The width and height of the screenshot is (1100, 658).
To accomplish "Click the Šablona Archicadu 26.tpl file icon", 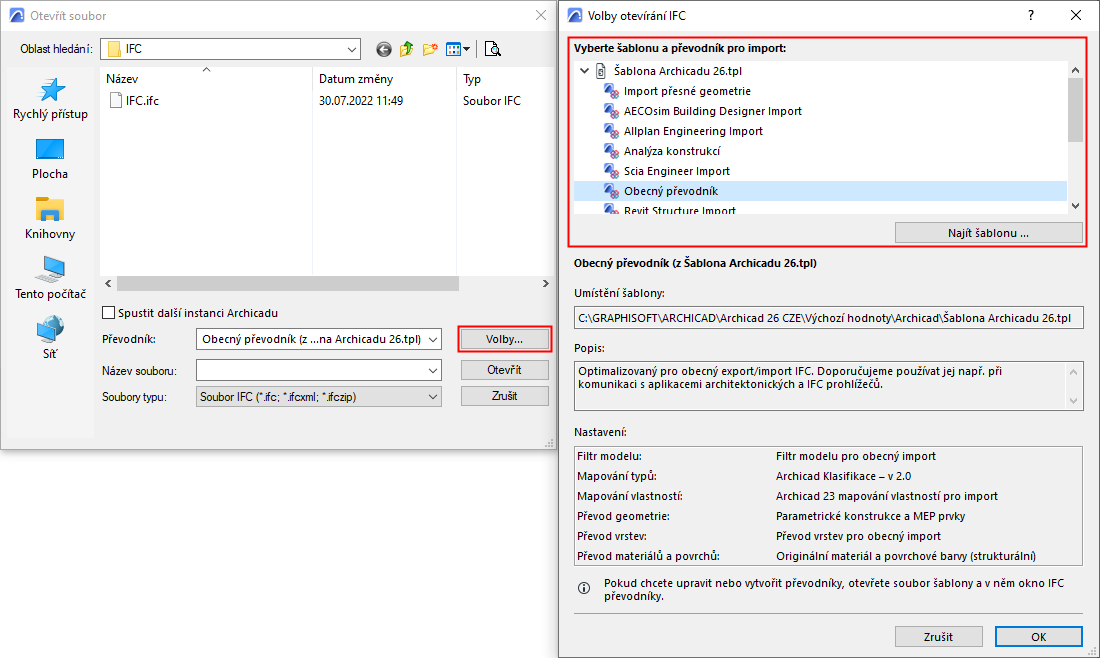I will pos(601,71).
